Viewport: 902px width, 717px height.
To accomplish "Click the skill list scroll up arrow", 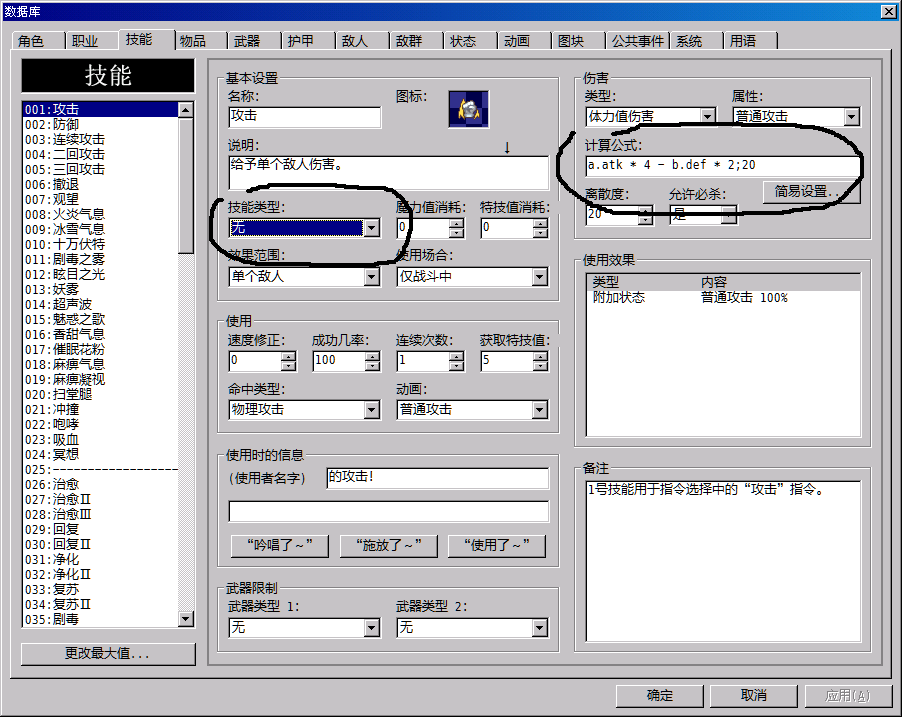I will point(185,109).
